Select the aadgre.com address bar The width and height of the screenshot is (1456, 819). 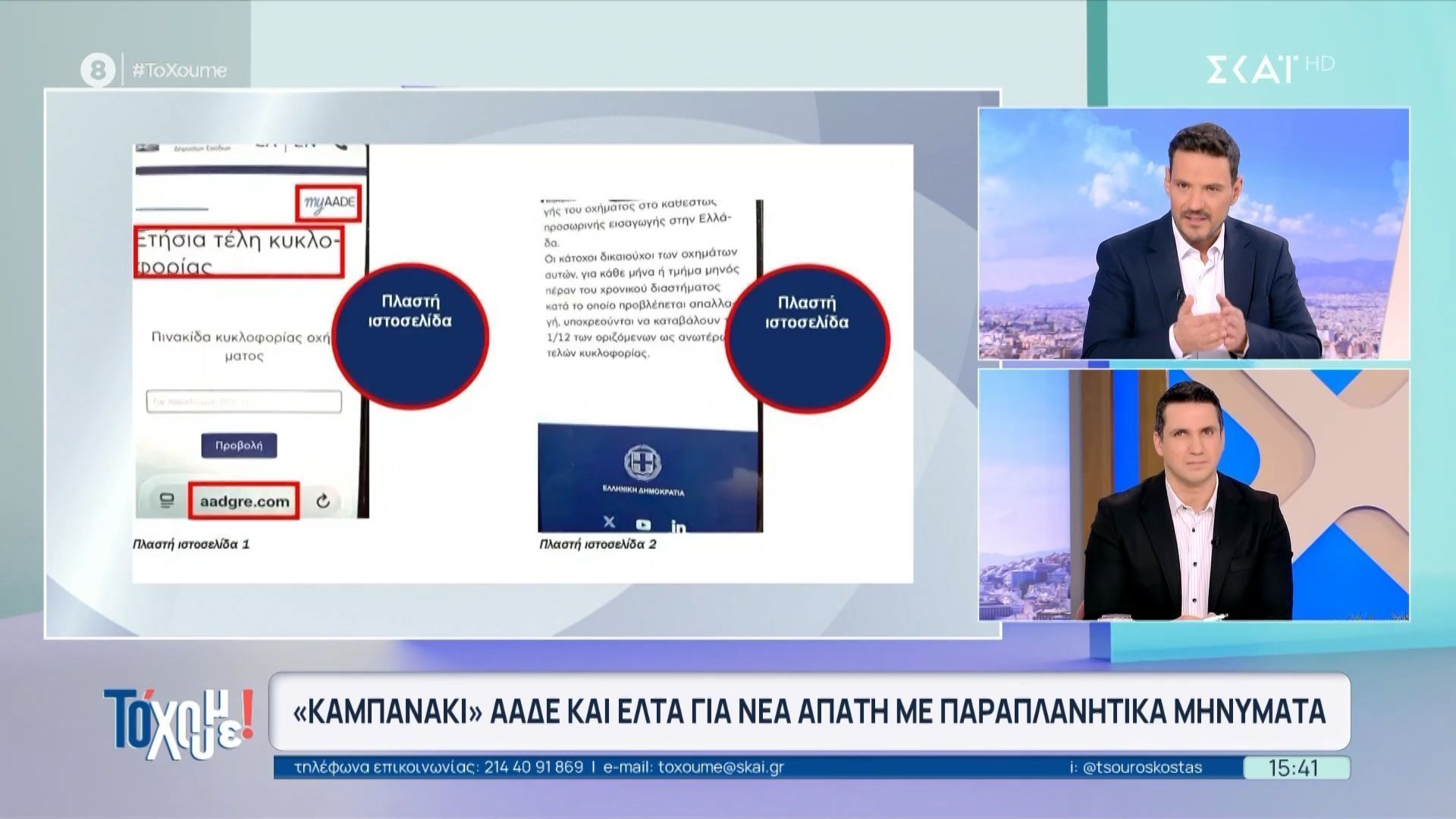(x=243, y=500)
